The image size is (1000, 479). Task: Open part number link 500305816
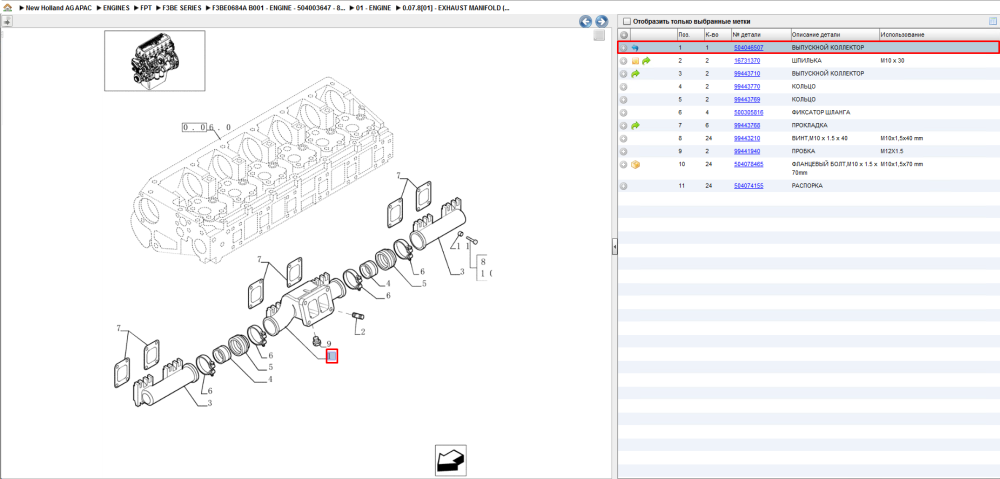click(x=748, y=113)
